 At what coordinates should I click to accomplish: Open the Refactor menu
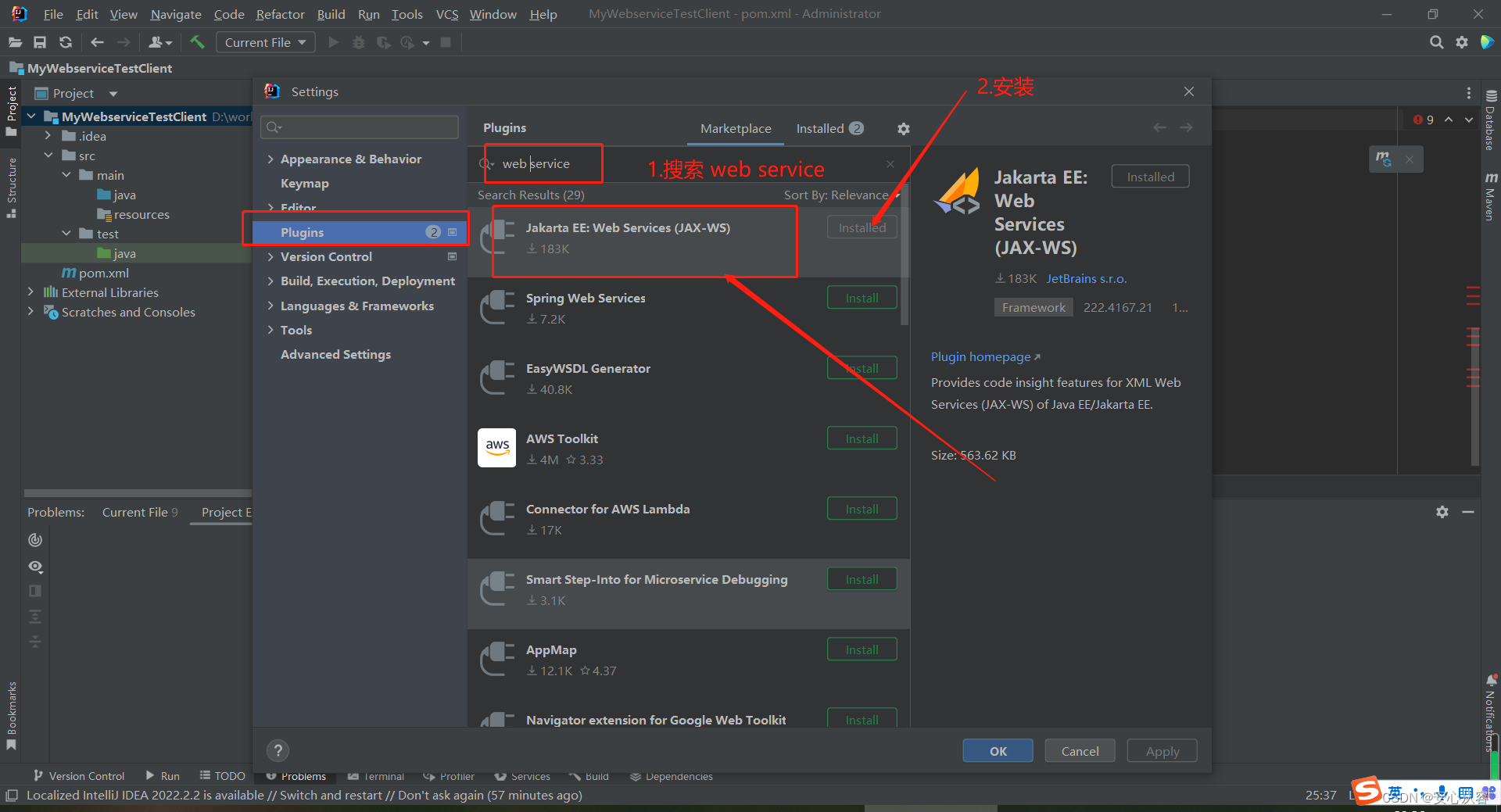tap(279, 14)
